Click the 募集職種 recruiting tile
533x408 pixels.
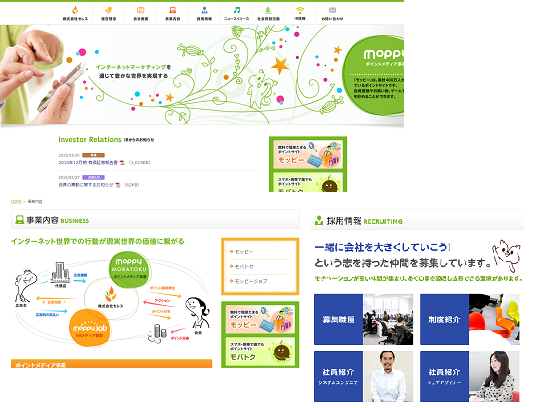[363, 320]
